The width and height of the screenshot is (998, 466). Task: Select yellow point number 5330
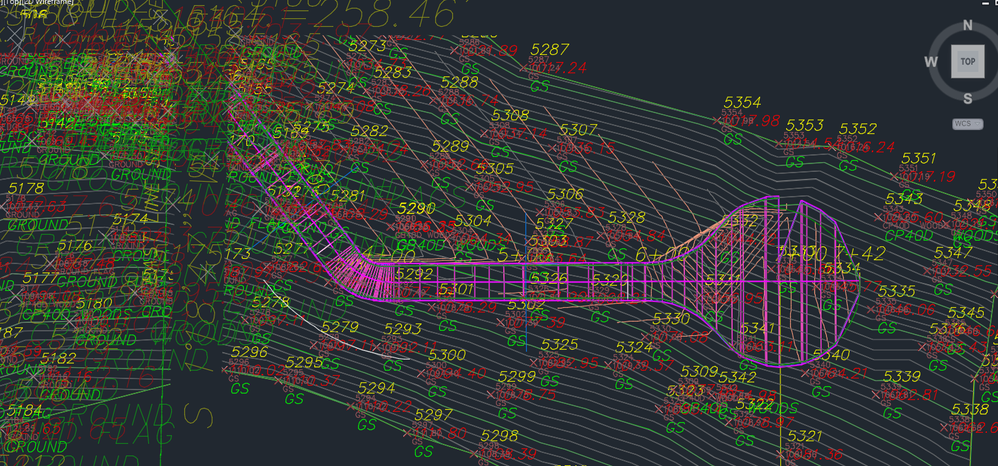click(671, 318)
